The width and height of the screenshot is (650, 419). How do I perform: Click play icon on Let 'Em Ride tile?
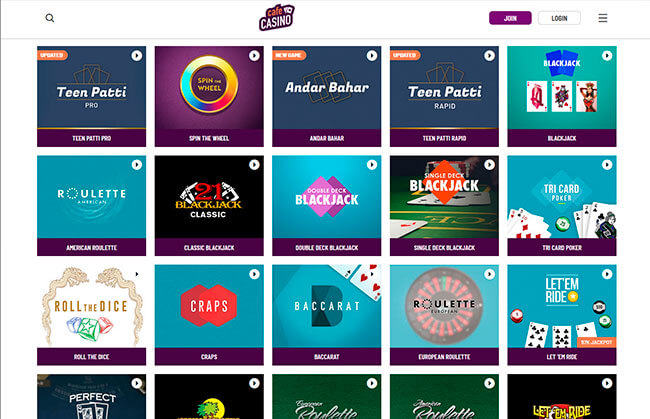tap(607, 274)
